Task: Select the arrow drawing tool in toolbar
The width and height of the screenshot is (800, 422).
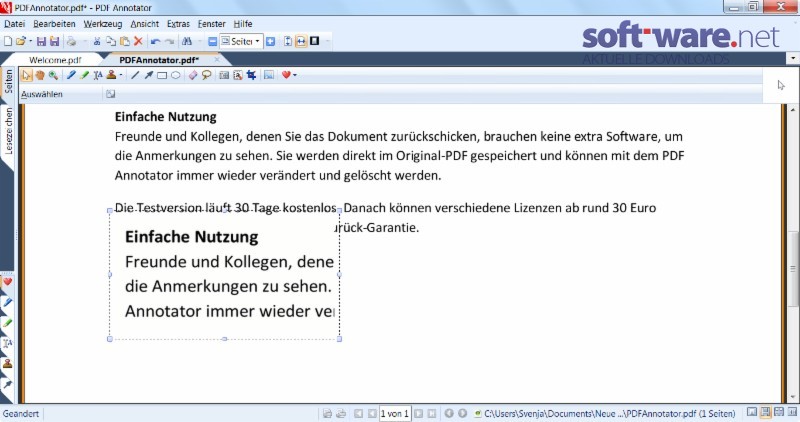Action: pyautogui.click(x=148, y=76)
